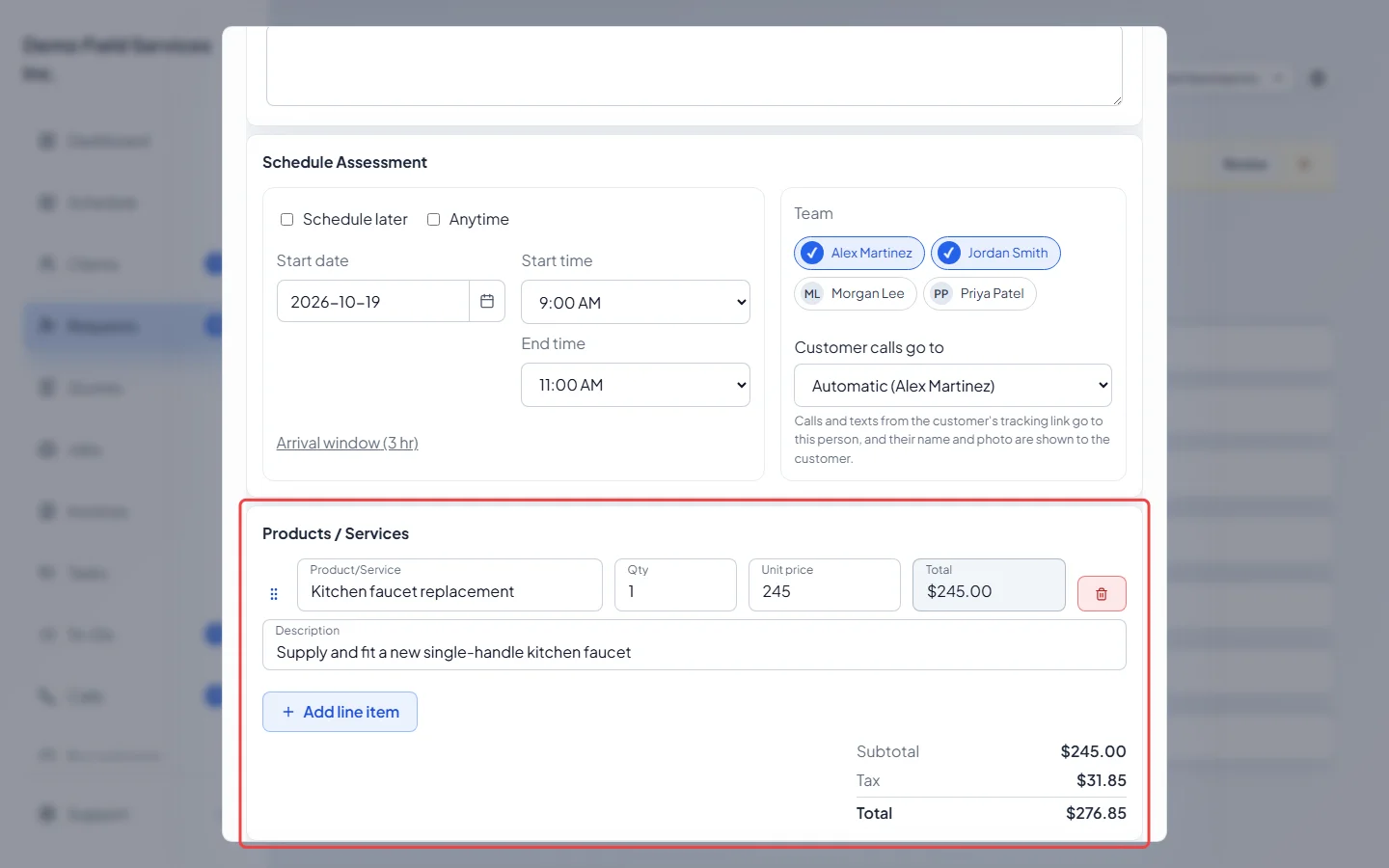The image size is (1389, 868).
Task: Click the Add line item button
Action: click(340, 712)
